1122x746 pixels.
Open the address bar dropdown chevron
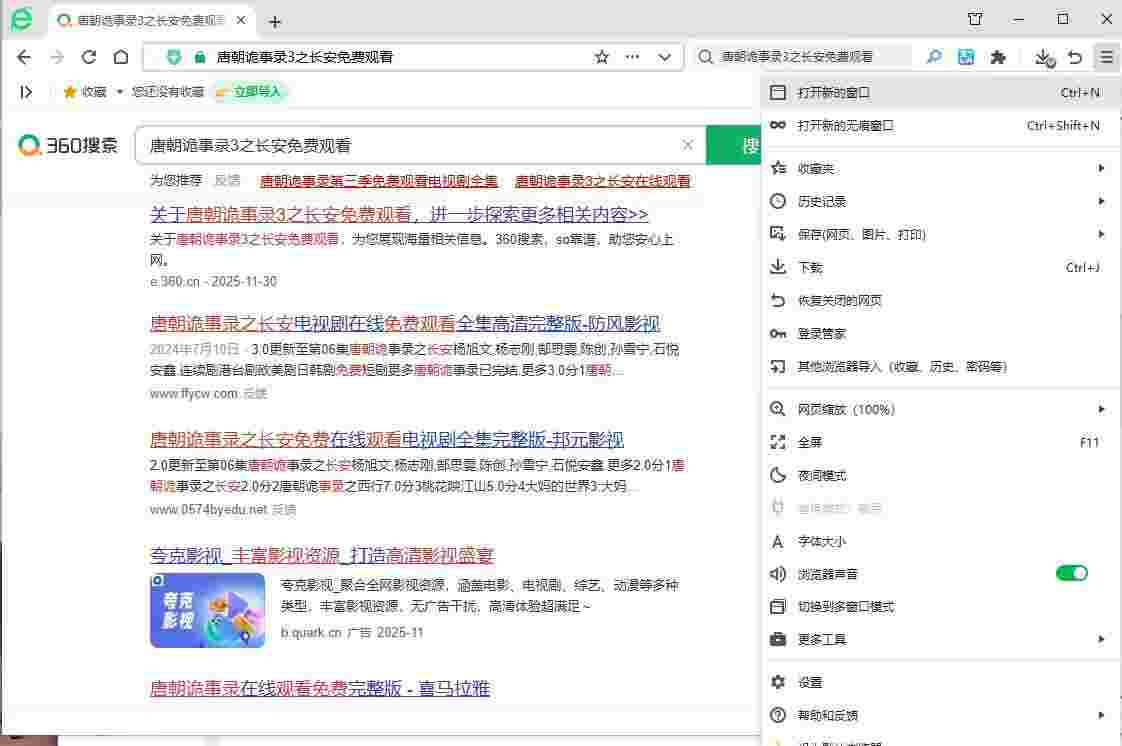664,57
